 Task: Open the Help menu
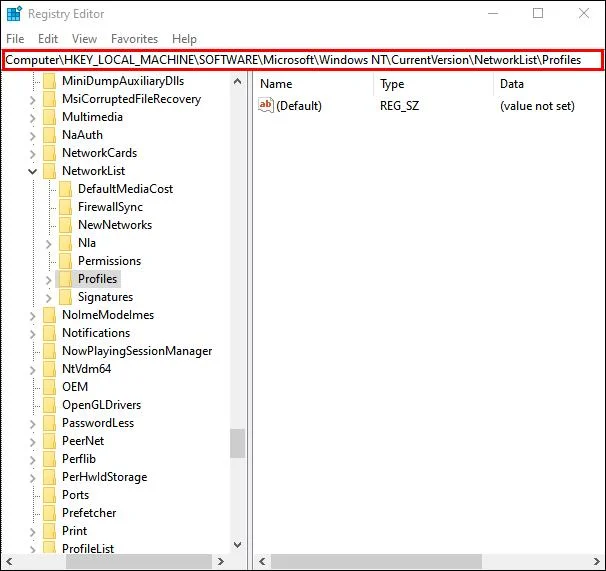184,39
